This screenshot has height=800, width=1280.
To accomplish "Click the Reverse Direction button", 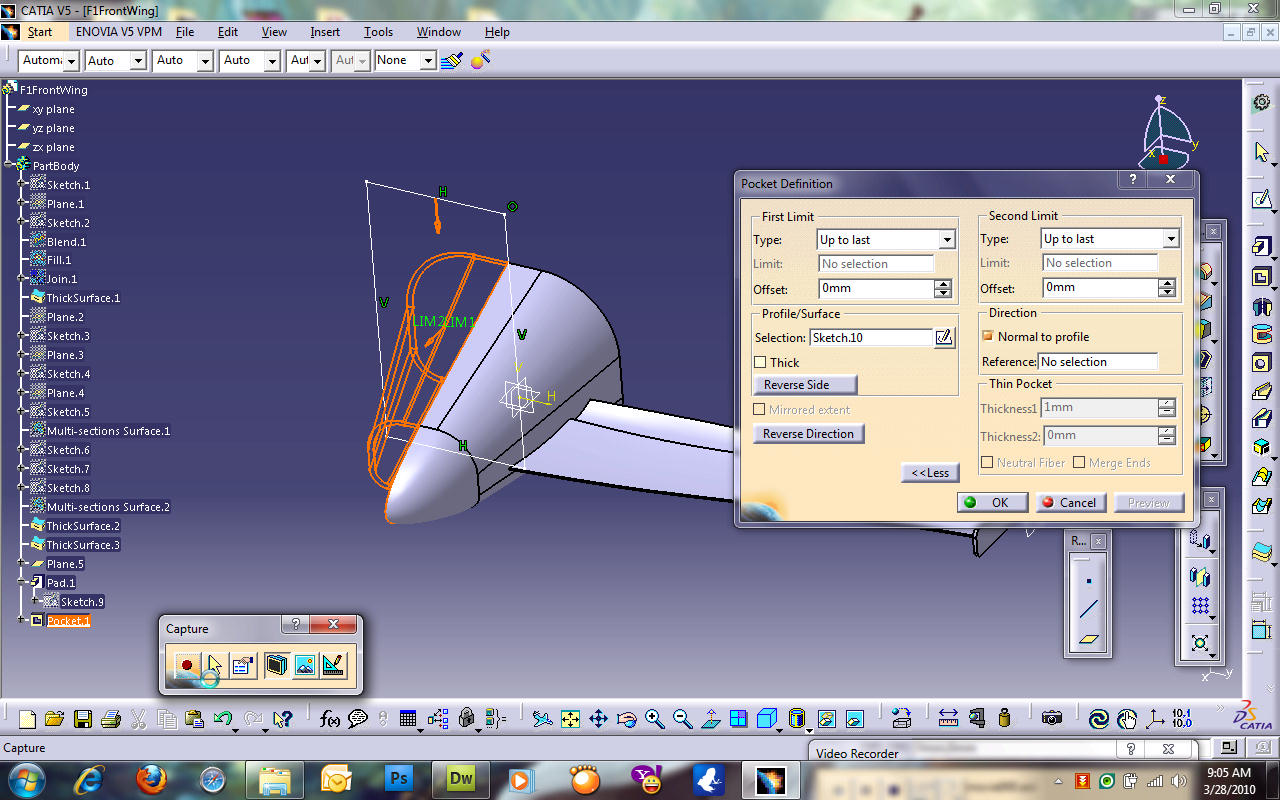I will pyautogui.click(x=808, y=434).
